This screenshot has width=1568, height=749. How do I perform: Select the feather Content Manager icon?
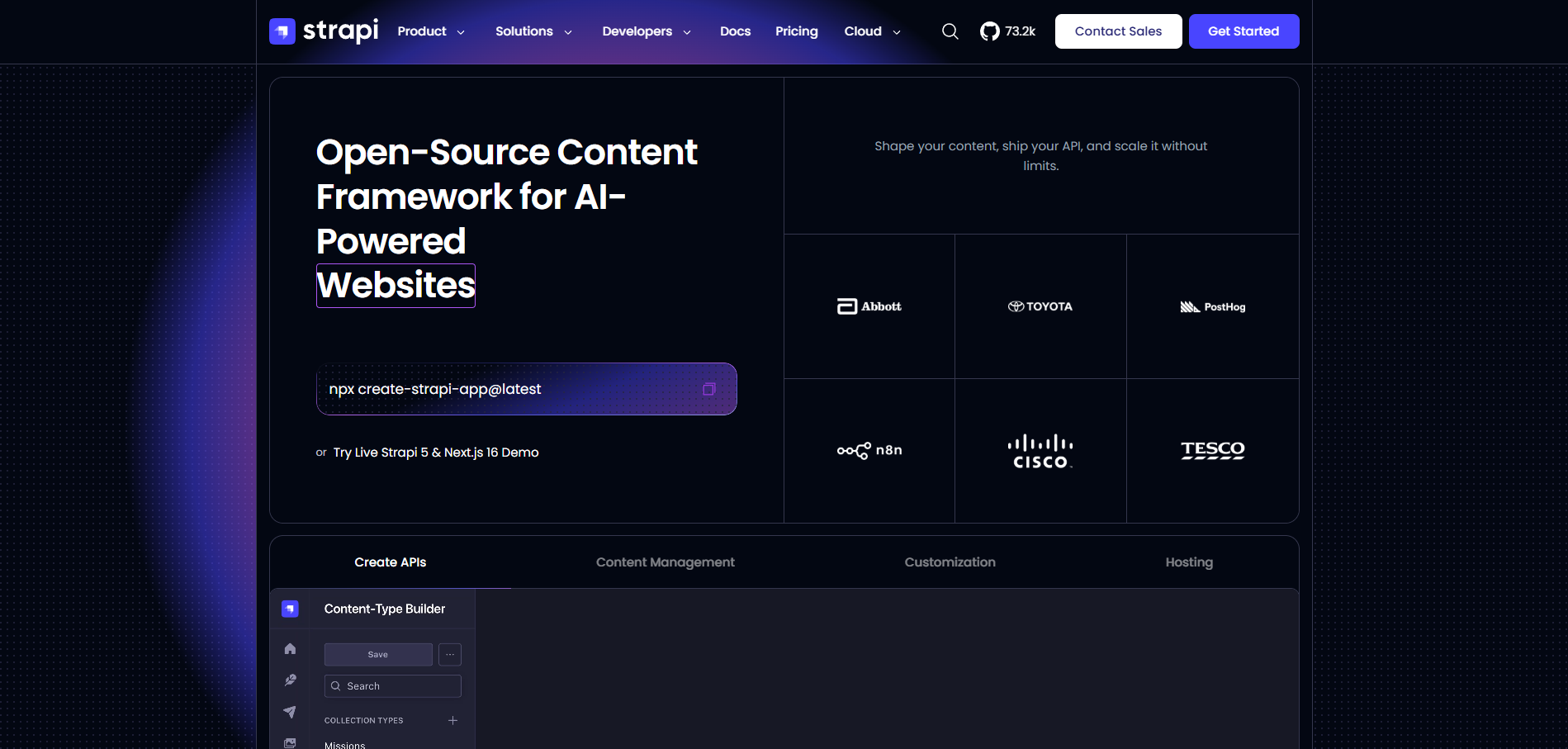pos(290,680)
